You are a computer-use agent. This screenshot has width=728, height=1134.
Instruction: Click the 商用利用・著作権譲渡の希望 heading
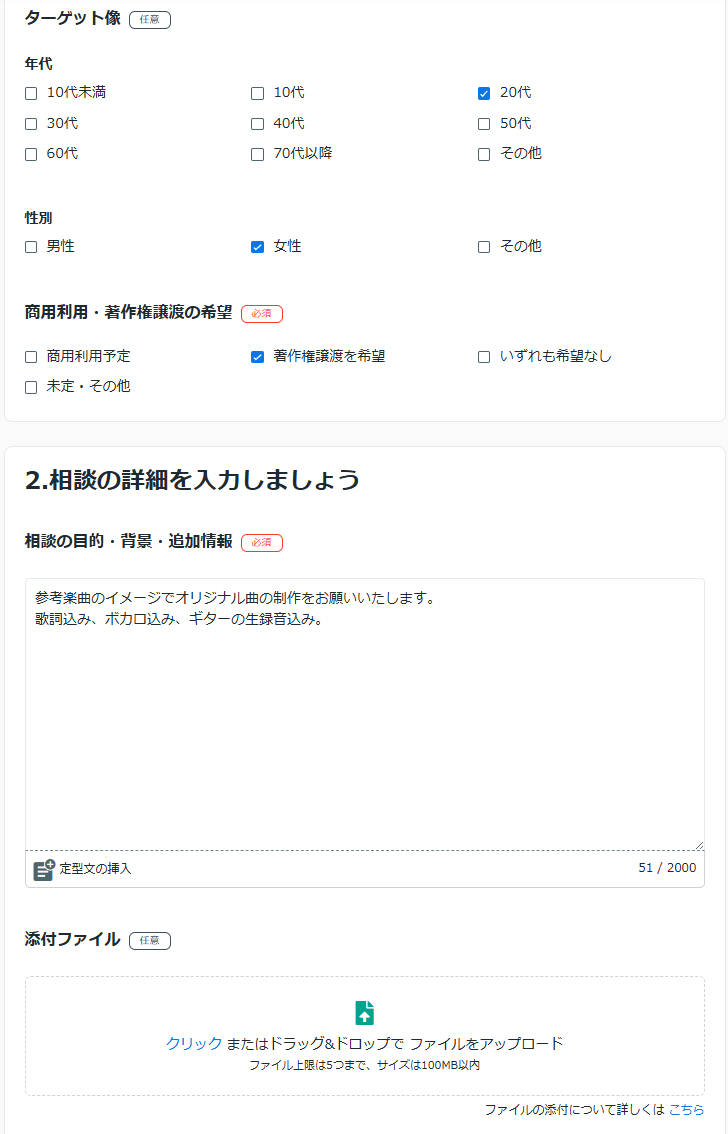pyautogui.click(x=129, y=312)
